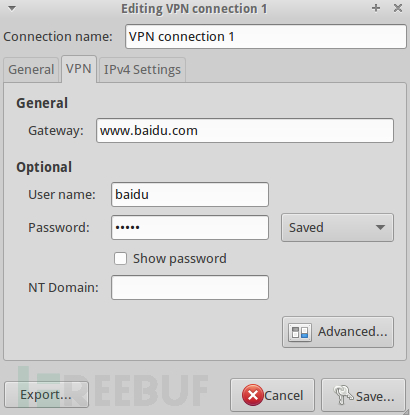Image resolution: width=410 pixels, height=415 pixels.
Task: Open the IPv4 Settings tab
Action: pyautogui.click(x=142, y=70)
